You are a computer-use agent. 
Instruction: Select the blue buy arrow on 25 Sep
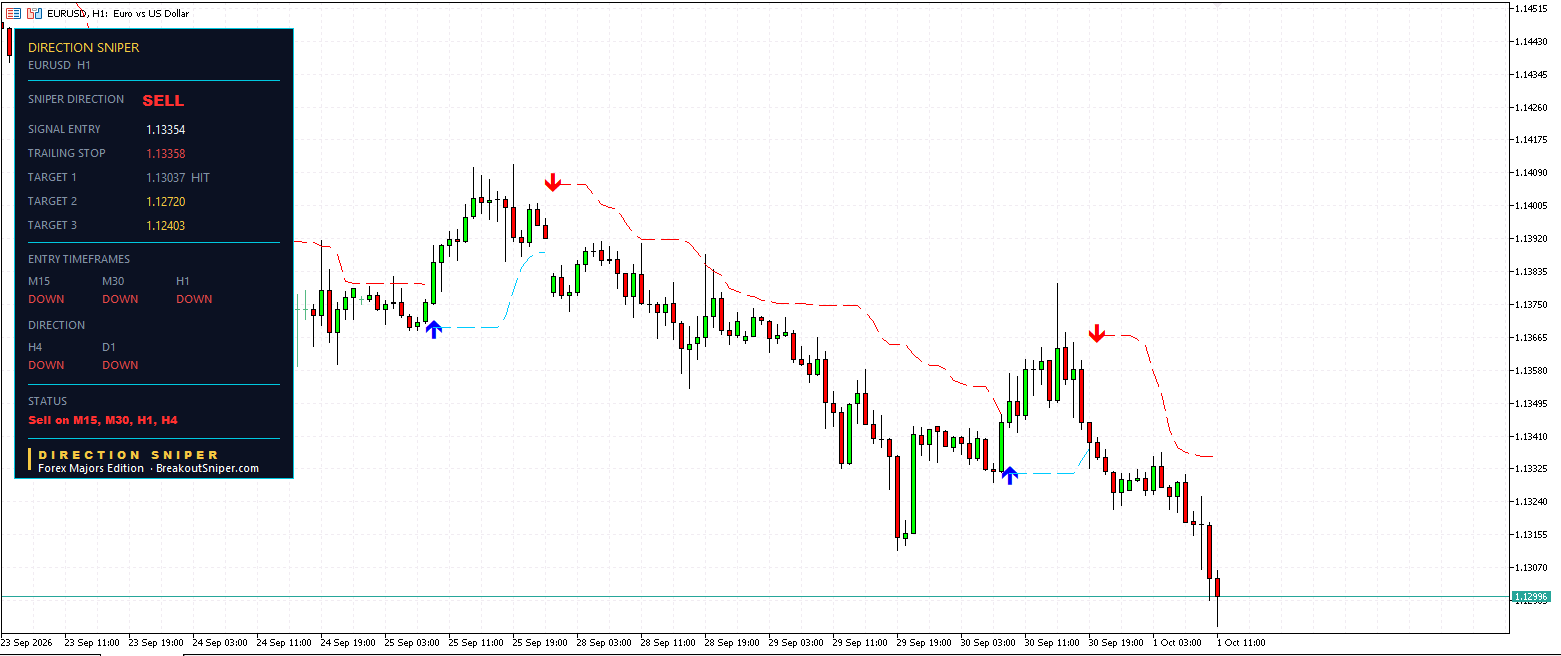pos(433,330)
